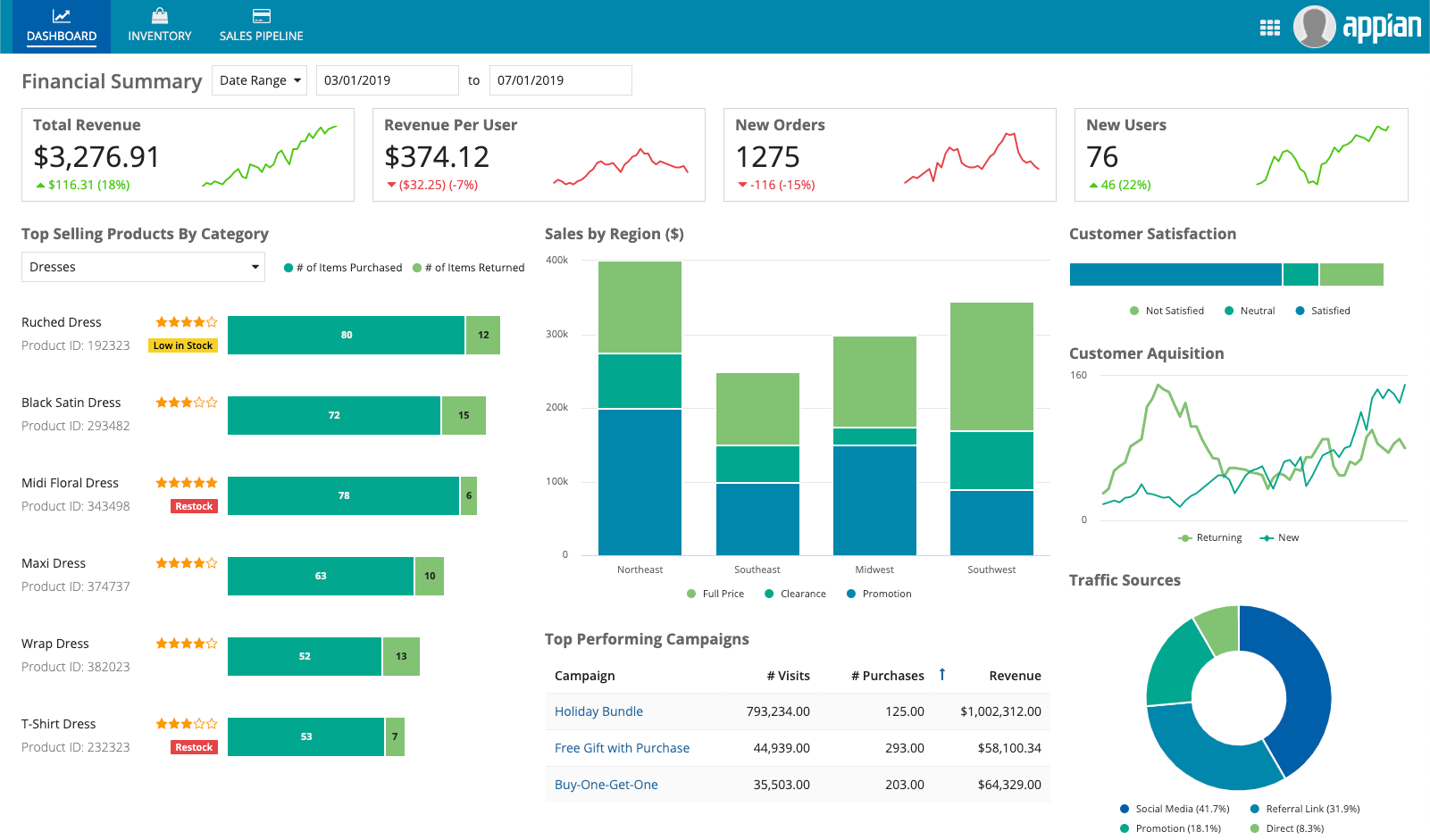Click Southwest bar in Sales by Region
The height and width of the screenshot is (840, 1430).
991,428
